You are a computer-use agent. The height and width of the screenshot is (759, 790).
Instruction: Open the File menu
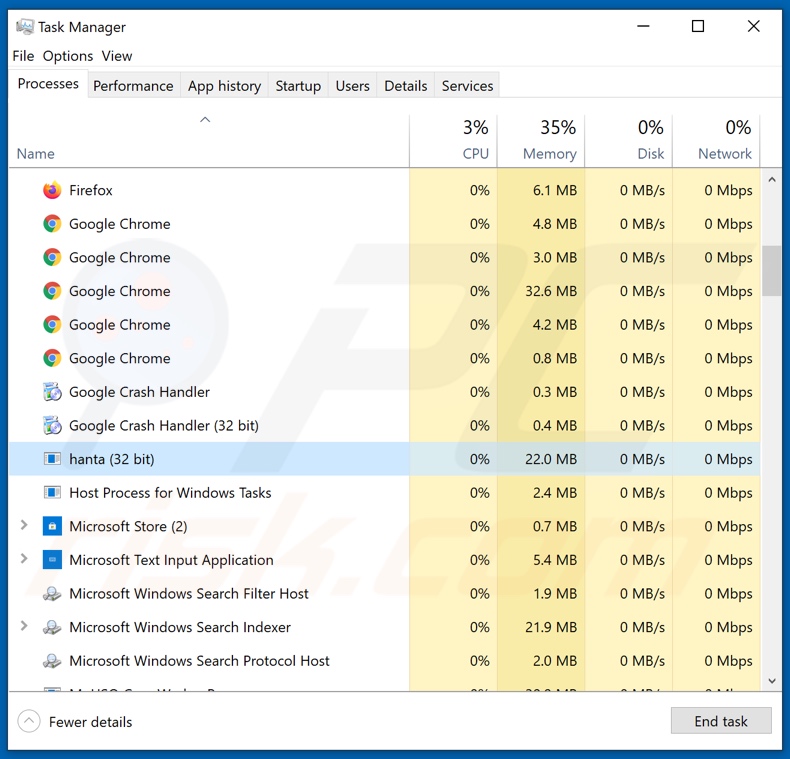[23, 56]
